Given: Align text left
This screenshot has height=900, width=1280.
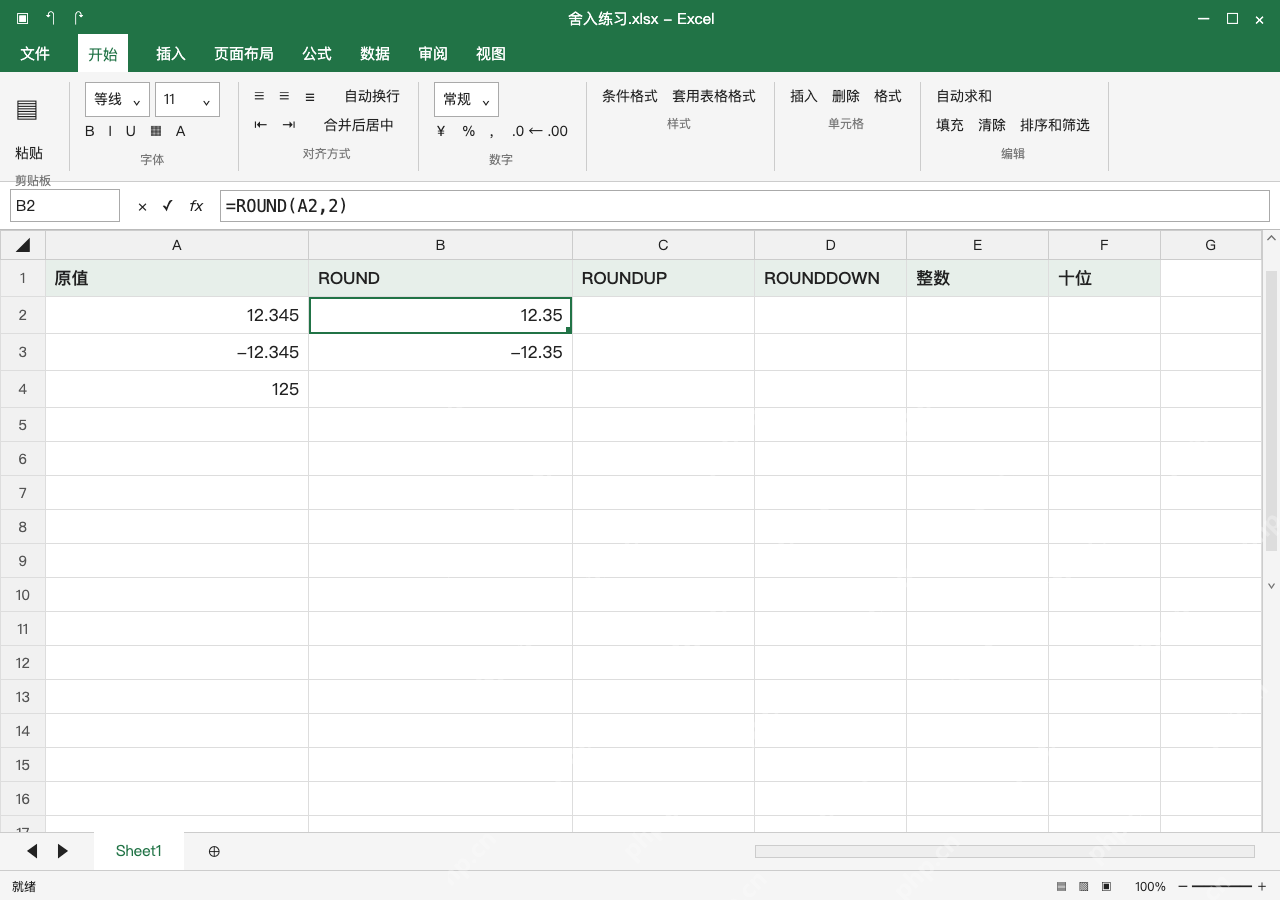Looking at the screenshot, I should coord(259,96).
